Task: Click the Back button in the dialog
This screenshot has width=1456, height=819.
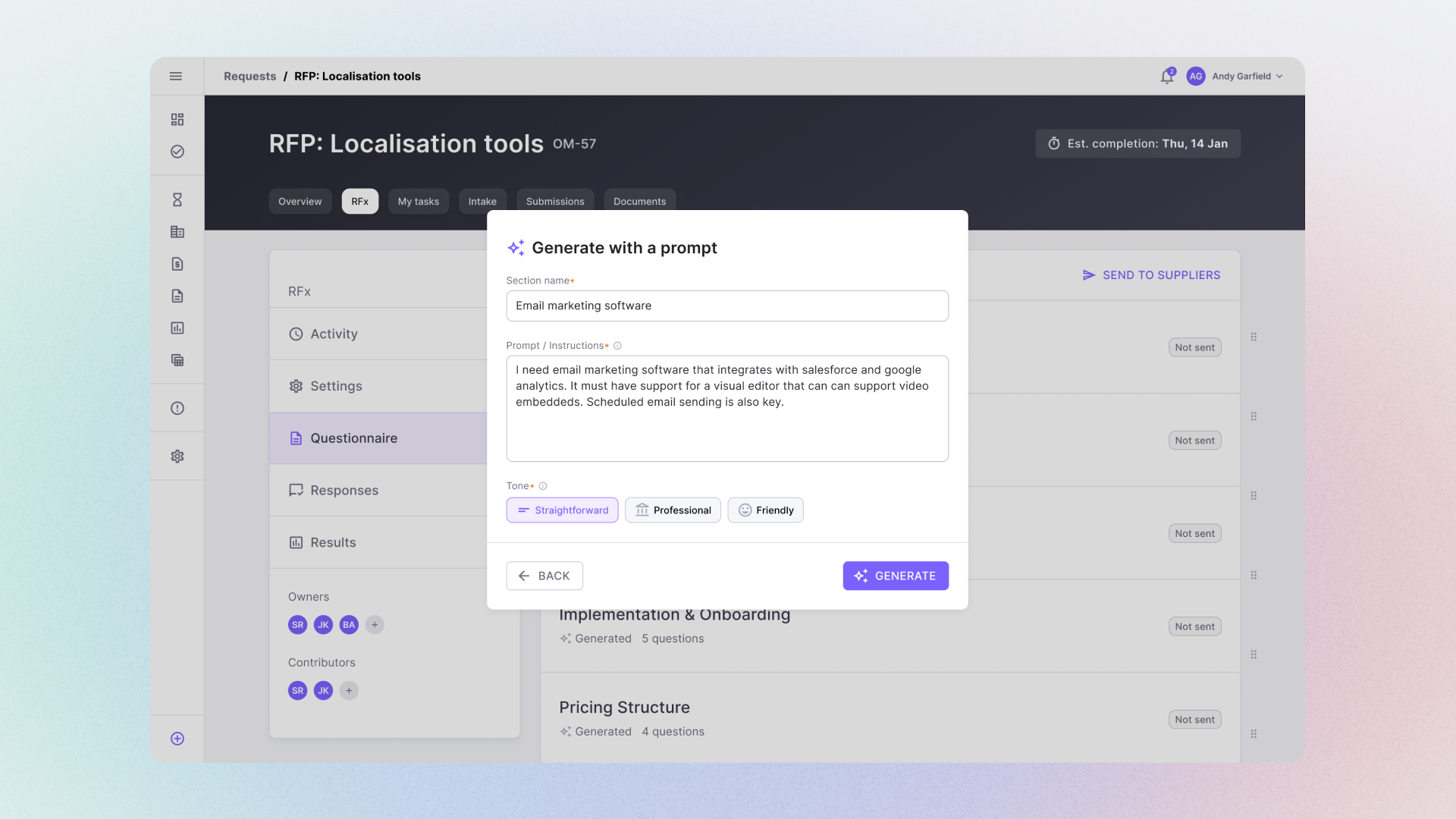Action: (x=544, y=576)
